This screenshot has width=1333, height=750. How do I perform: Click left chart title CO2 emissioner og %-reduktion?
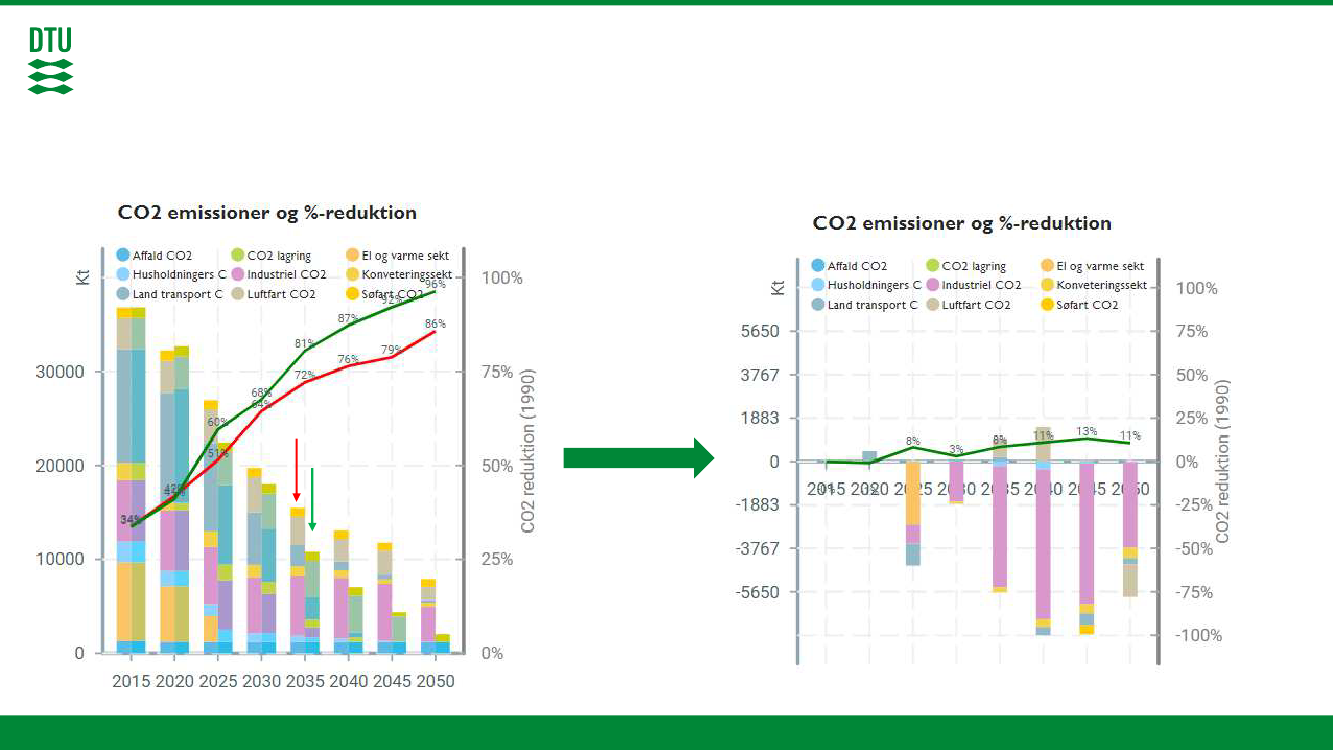coord(267,213)
